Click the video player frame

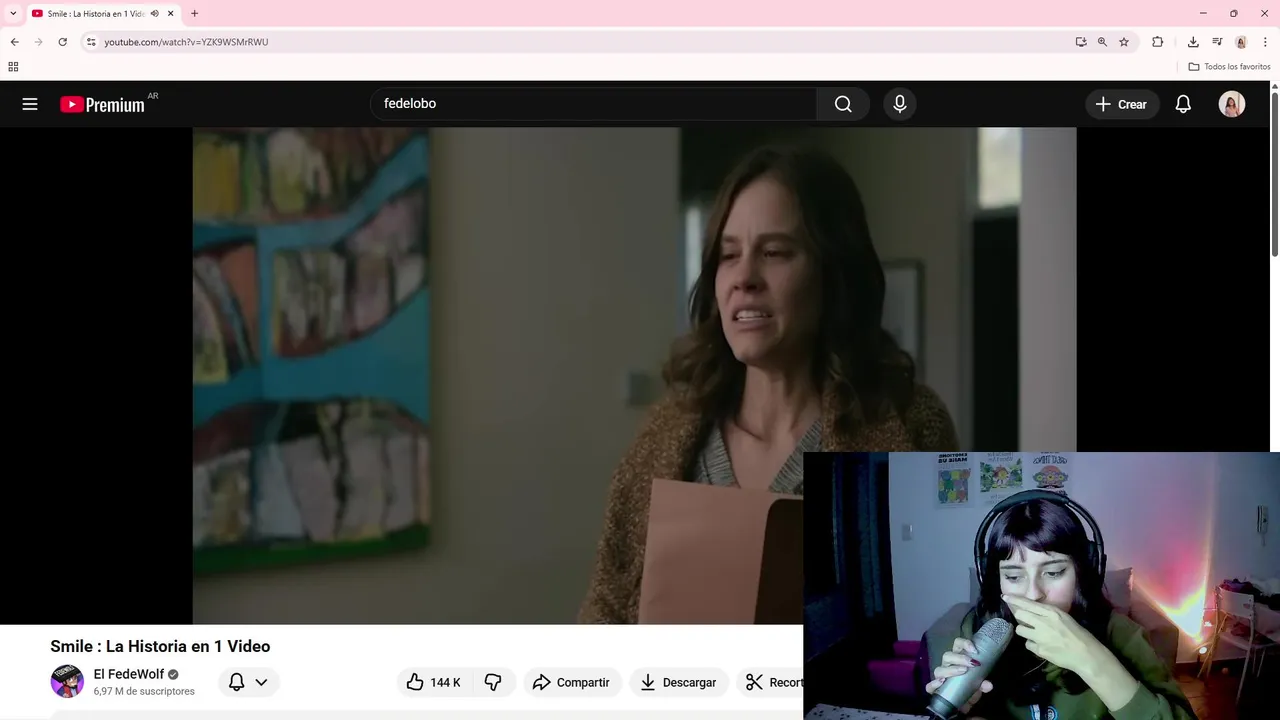(634, 375)
